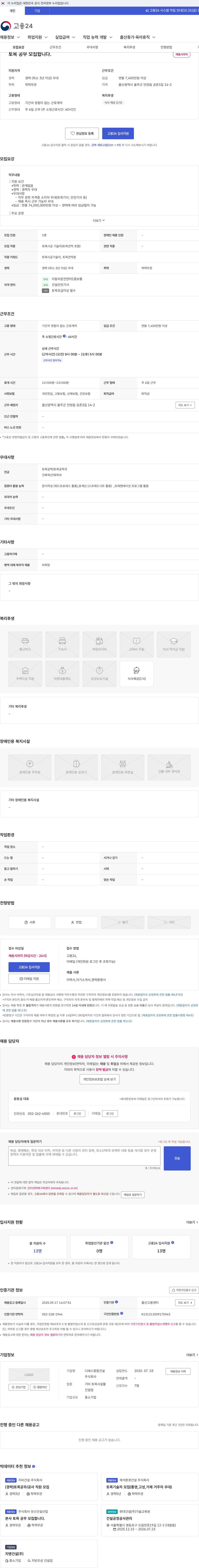Click the top 고용24 입사지원 button
The height and width of the screenshot is (1568, 199).
(118, 133)
